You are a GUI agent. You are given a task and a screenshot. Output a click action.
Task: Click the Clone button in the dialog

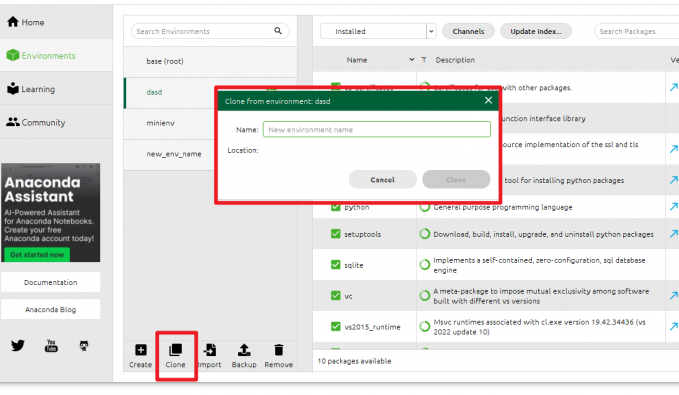pos(456,179)
